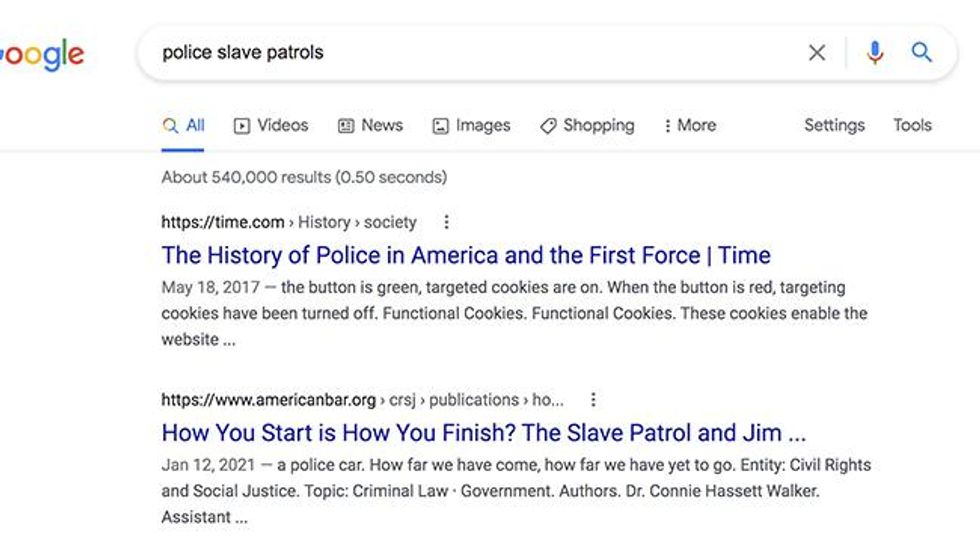Switch to the Shopping tab
This screenshot has width=980, height=552.
click(588, 126)
